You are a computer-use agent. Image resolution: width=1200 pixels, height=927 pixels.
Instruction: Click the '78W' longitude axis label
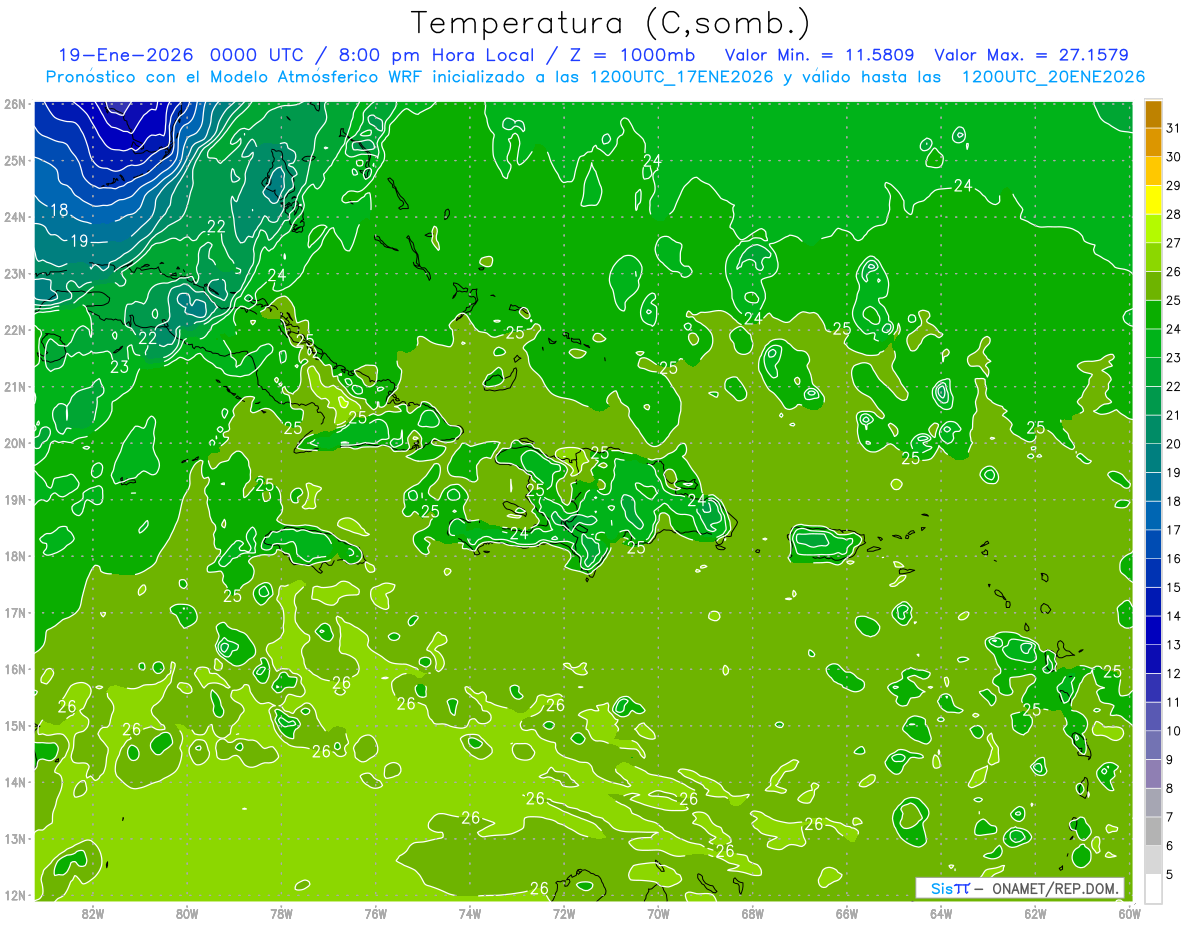(281, 913)
